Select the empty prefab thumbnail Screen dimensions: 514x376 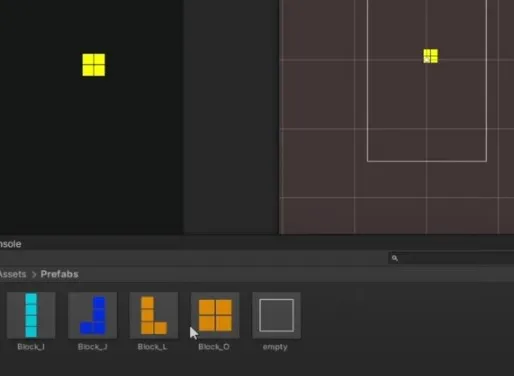coord(276,315)
